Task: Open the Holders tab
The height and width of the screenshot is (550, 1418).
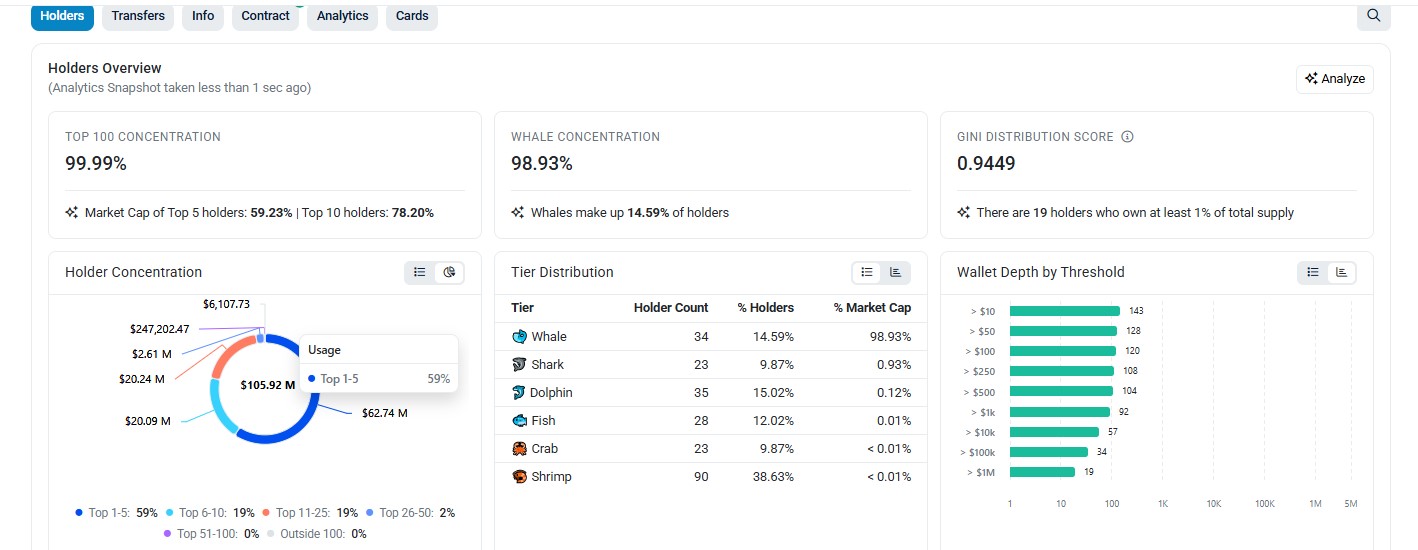Action: point(62,16)
